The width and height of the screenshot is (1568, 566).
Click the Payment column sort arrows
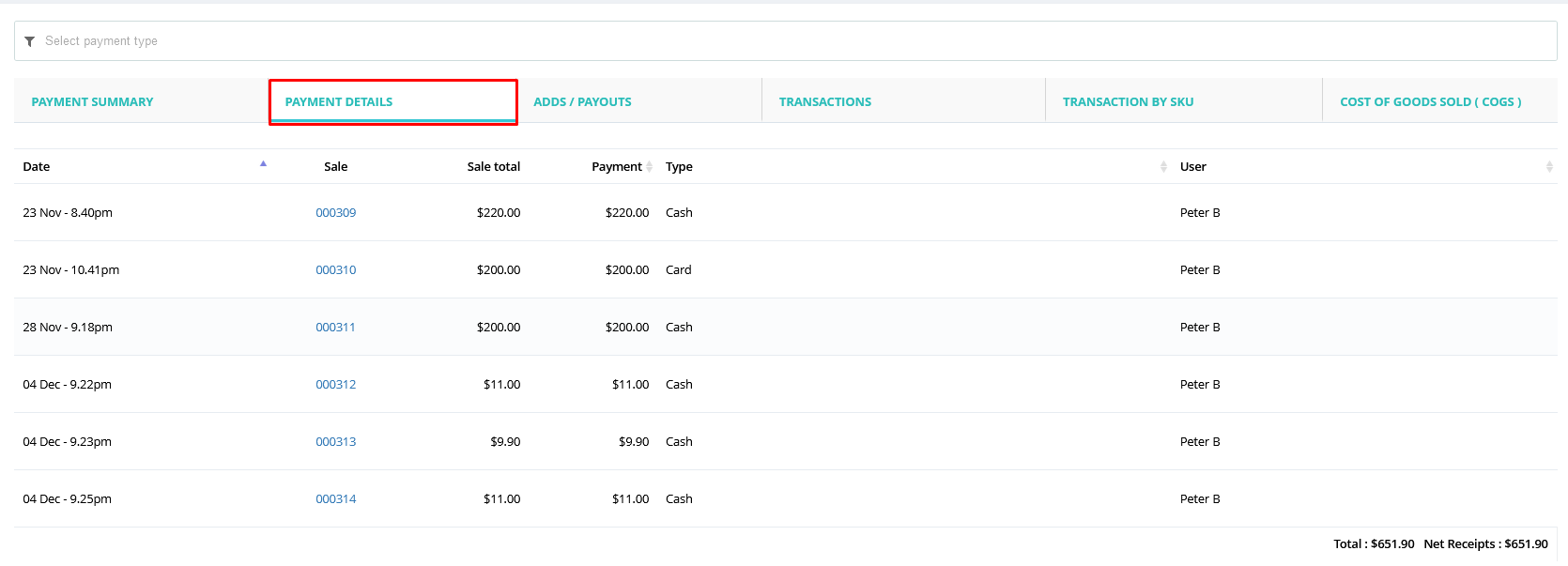[649, 166]
